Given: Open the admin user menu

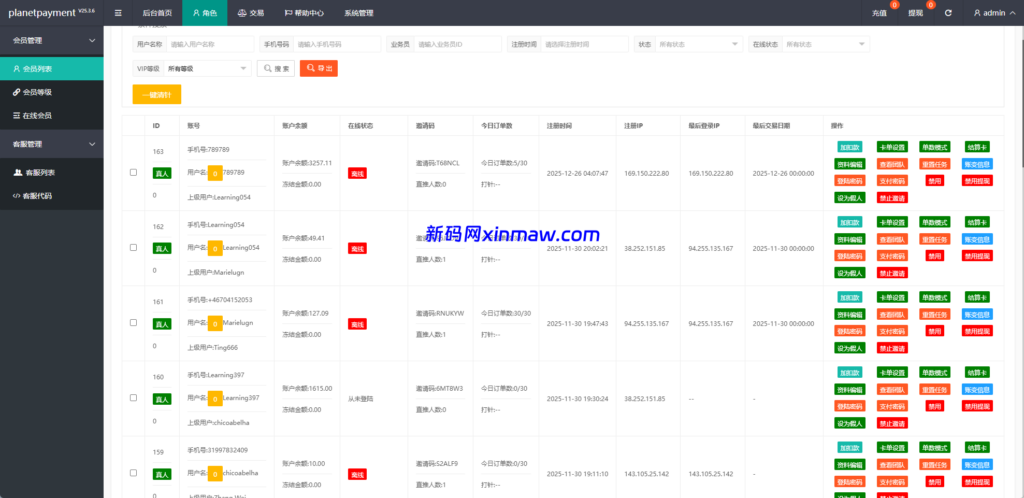Looking at the screenshot, I should click(993, 13).
